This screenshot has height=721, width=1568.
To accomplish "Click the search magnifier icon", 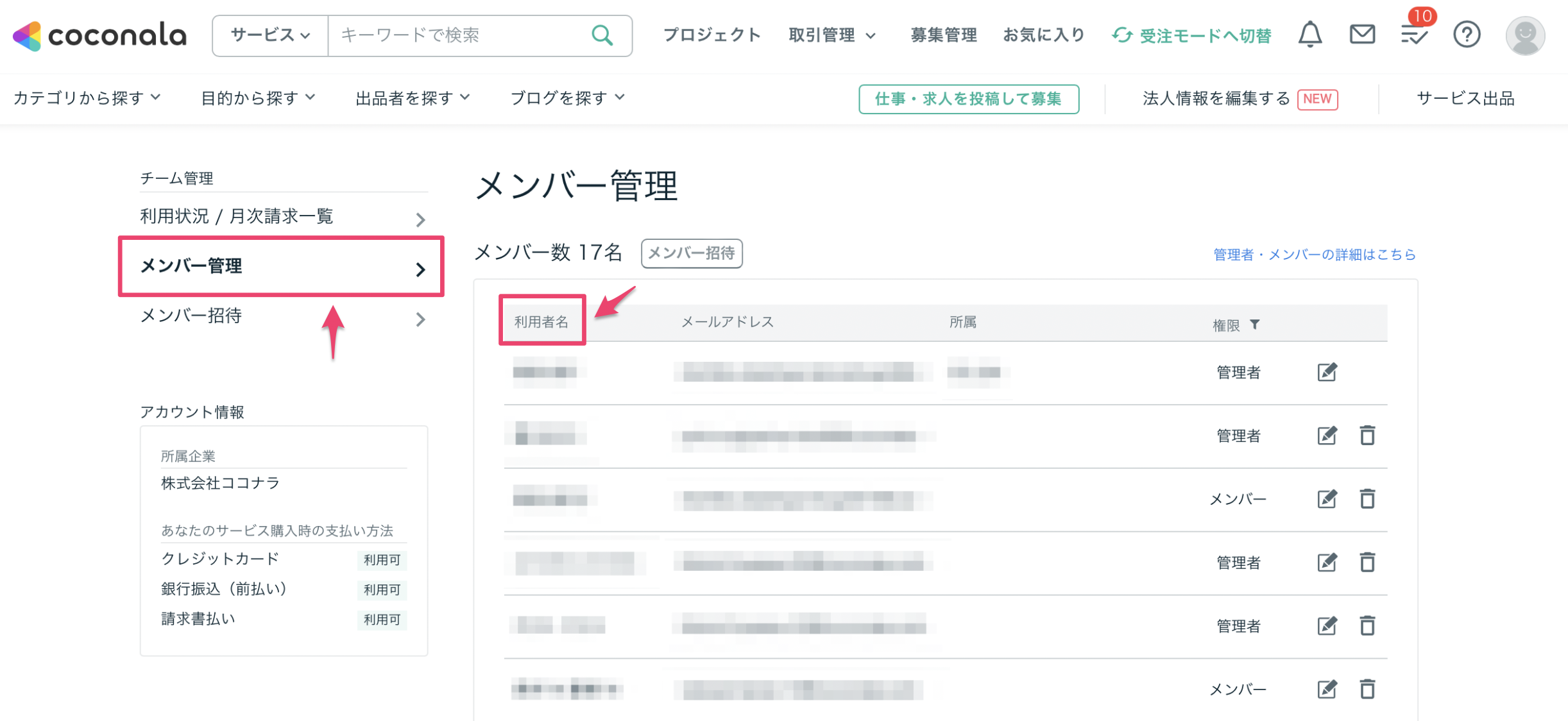I will [x=602, y=35].
